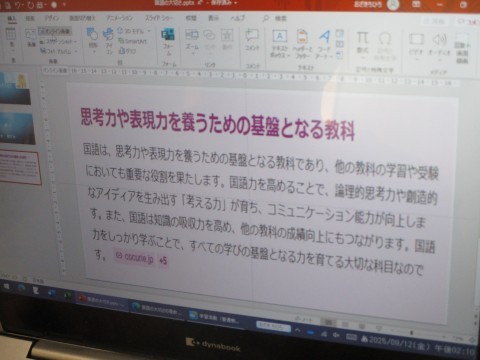480x360 pixels.
Task: Open the フォーム Forms button
Action: coord(168,42)
